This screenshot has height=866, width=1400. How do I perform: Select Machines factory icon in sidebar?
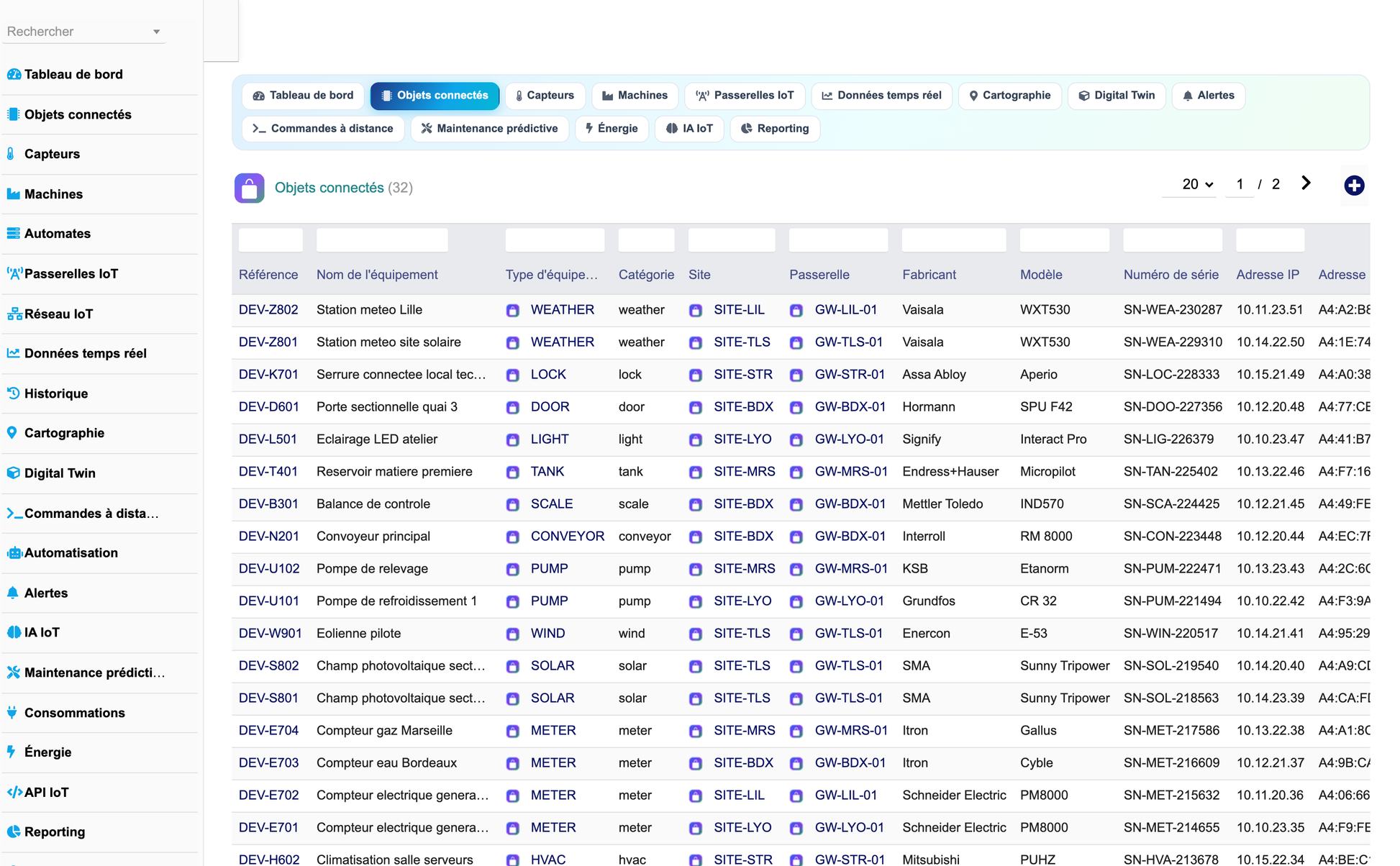coord(13,194)
